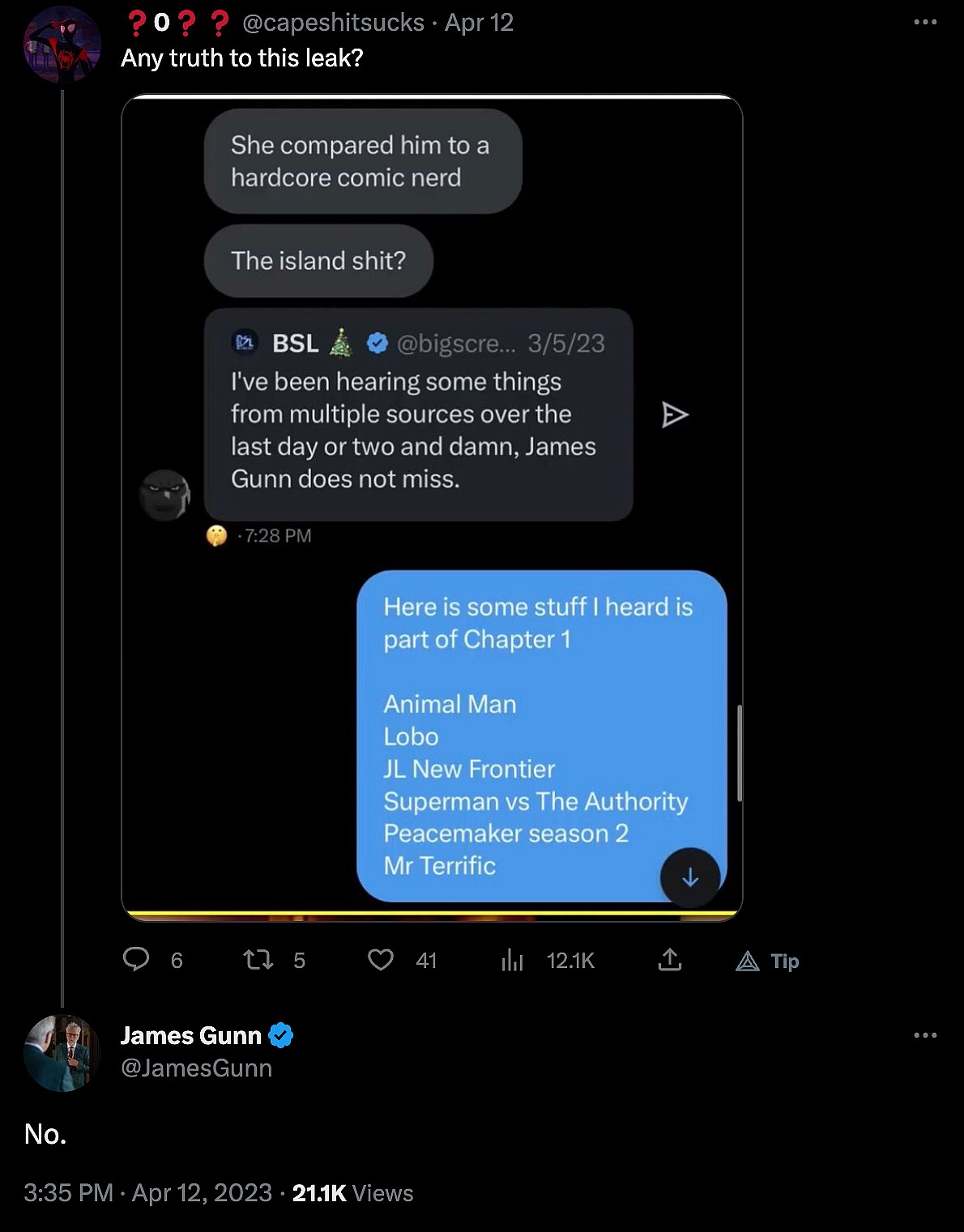Click the scroll-down arrow button in the screenshot
The image size is (964, 1232).
point(690,877)
